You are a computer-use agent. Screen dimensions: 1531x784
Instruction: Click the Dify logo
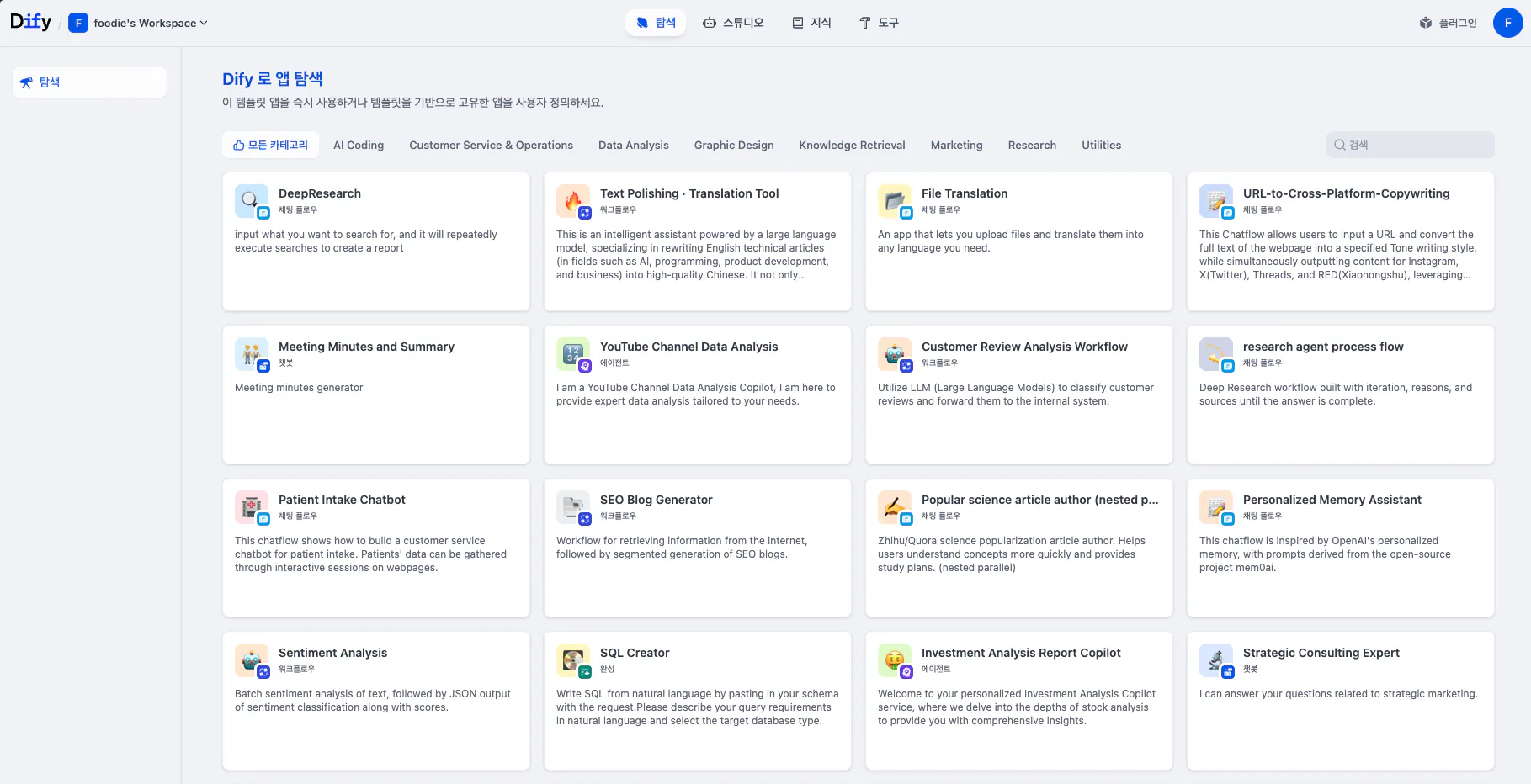click(30, 22)
